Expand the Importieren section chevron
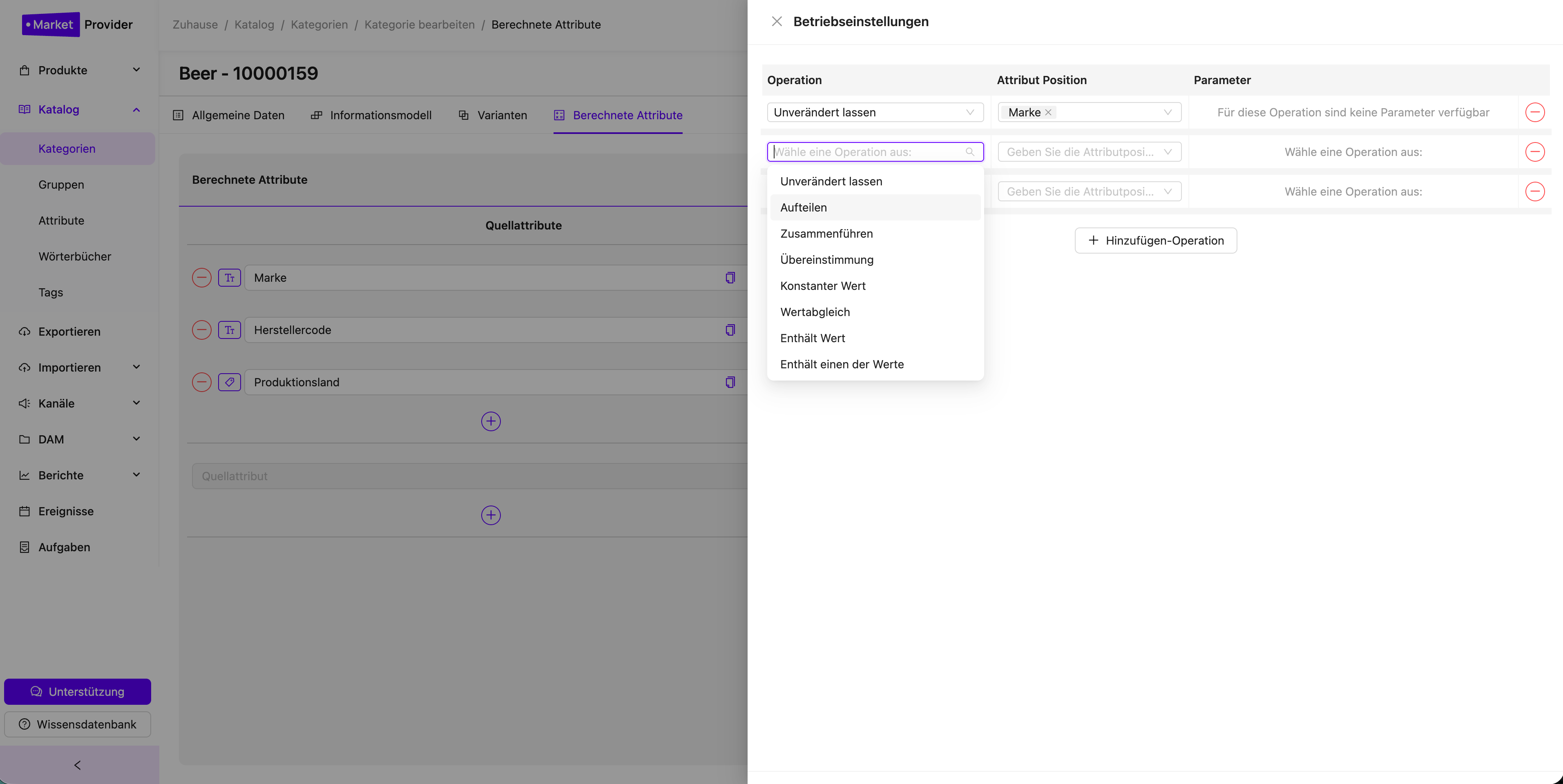This screenshot has width=1563, height=784. [x=136, y=367]
